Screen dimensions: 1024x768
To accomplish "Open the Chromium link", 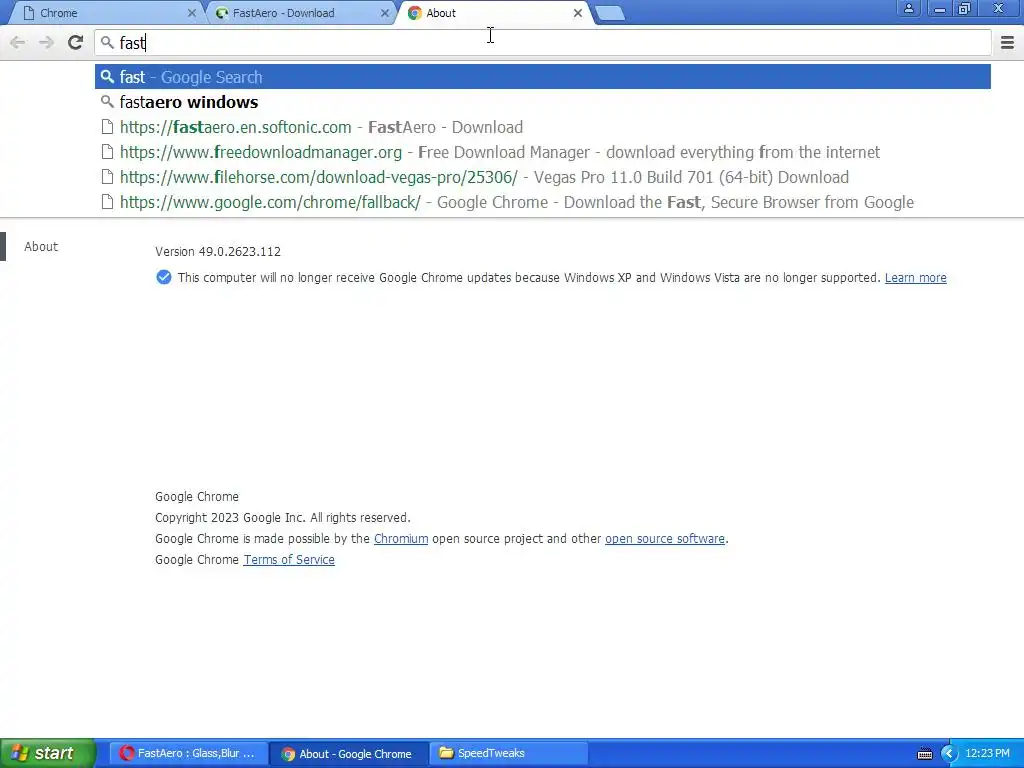I will (x=401, y=539).
